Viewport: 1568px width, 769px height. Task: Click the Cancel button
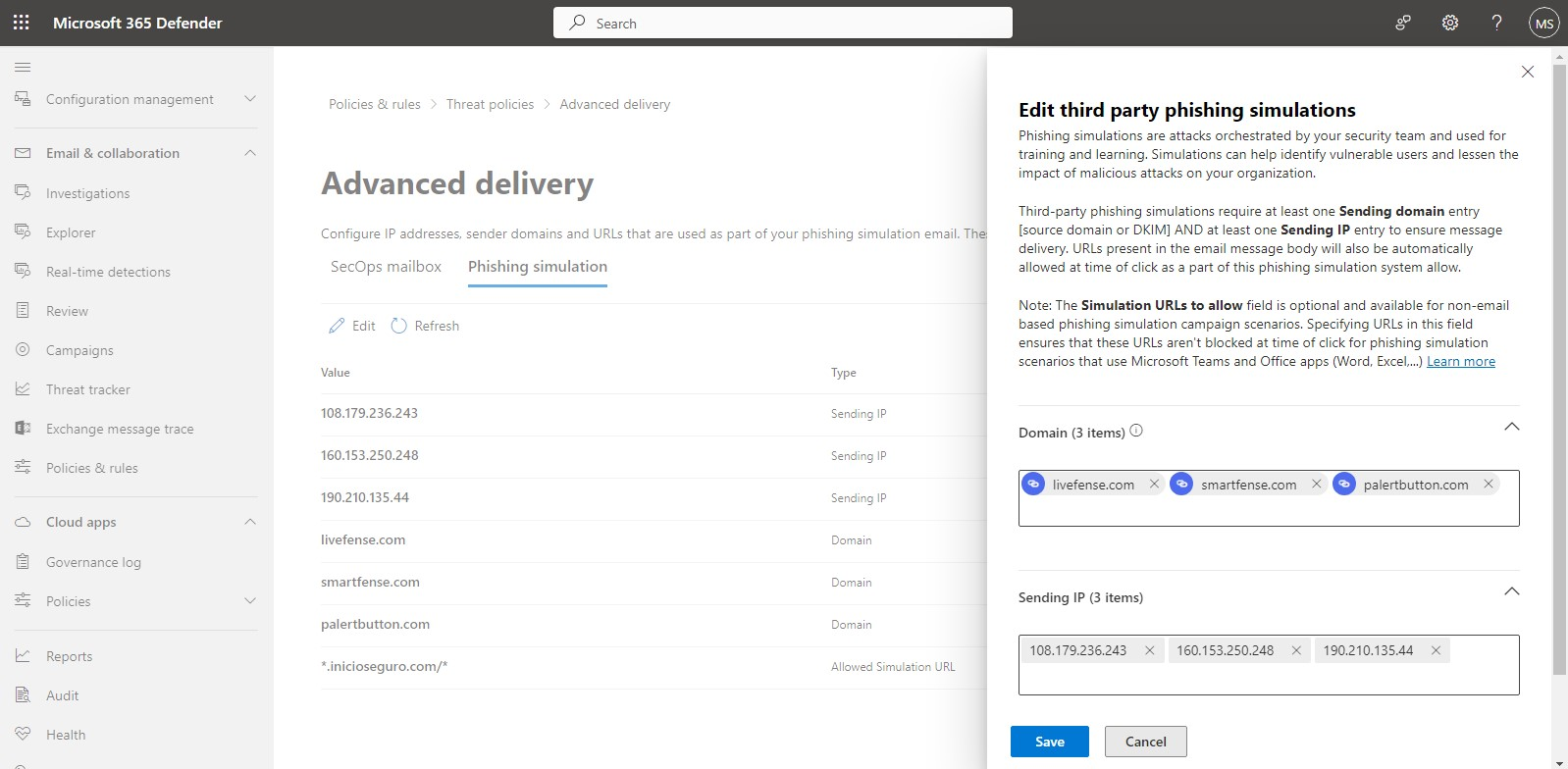(1146, 742)
